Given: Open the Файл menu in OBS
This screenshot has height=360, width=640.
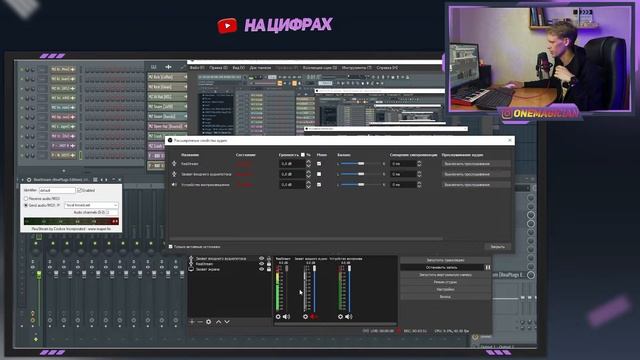Looking at the screenshot, I should pos(197,68).
